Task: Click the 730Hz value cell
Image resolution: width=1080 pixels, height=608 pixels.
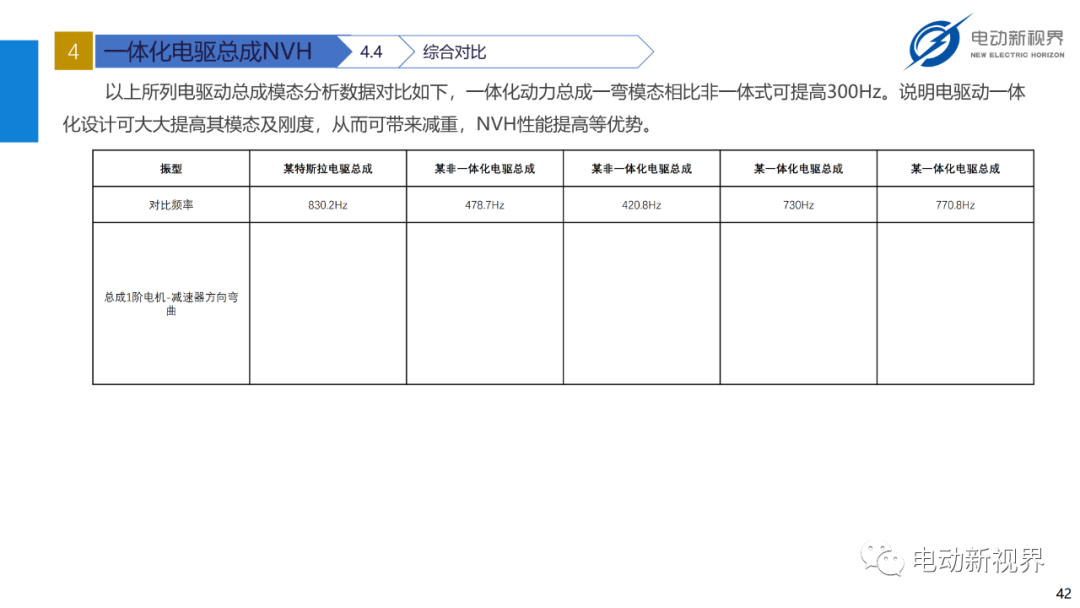Action: [798, 205]
